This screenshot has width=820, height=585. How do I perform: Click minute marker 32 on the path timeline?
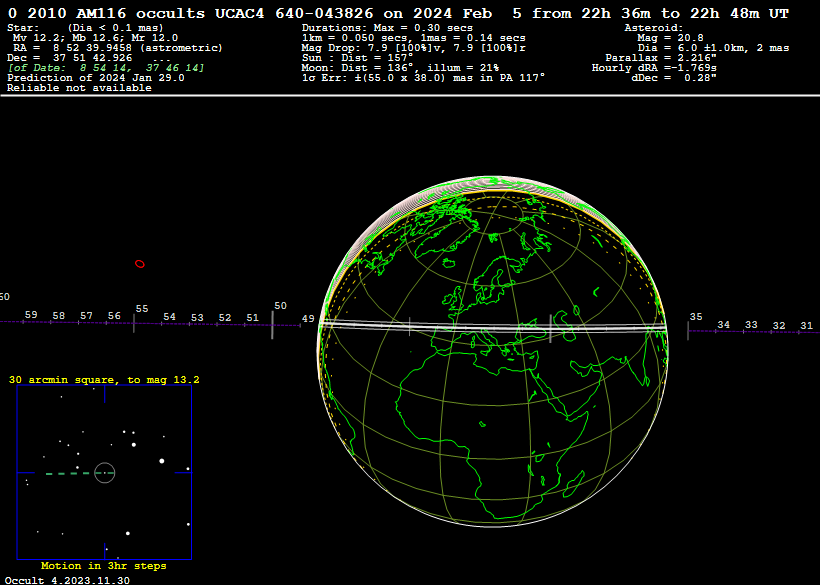[779, 326]
